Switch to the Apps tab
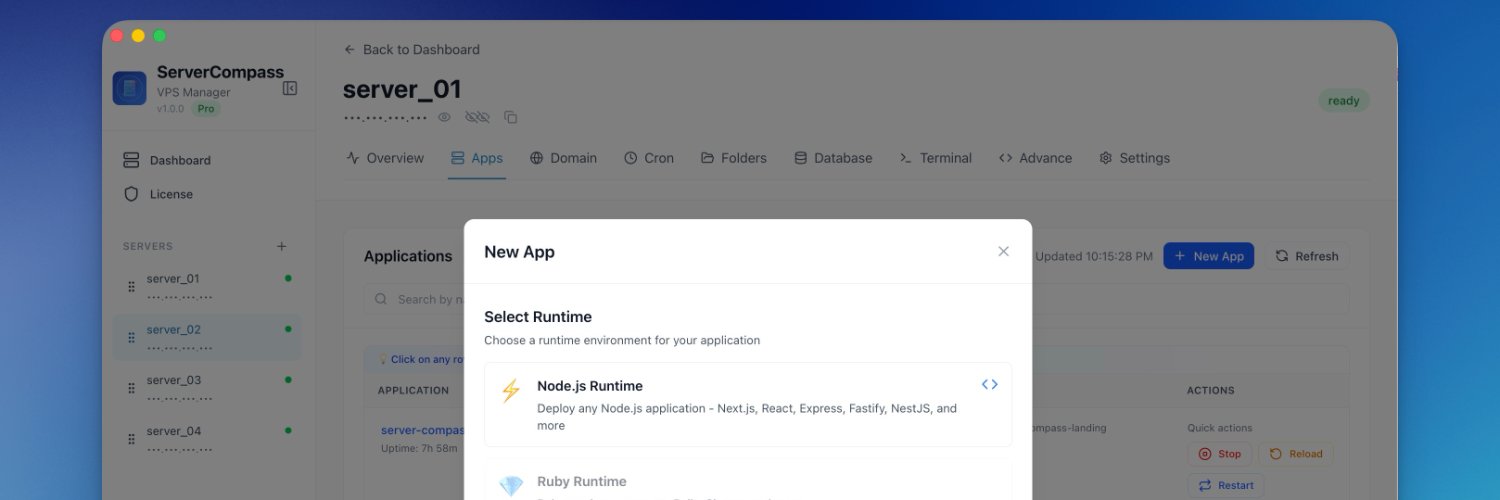Viewport: 1500px width, 500px height. click(477, 158)
